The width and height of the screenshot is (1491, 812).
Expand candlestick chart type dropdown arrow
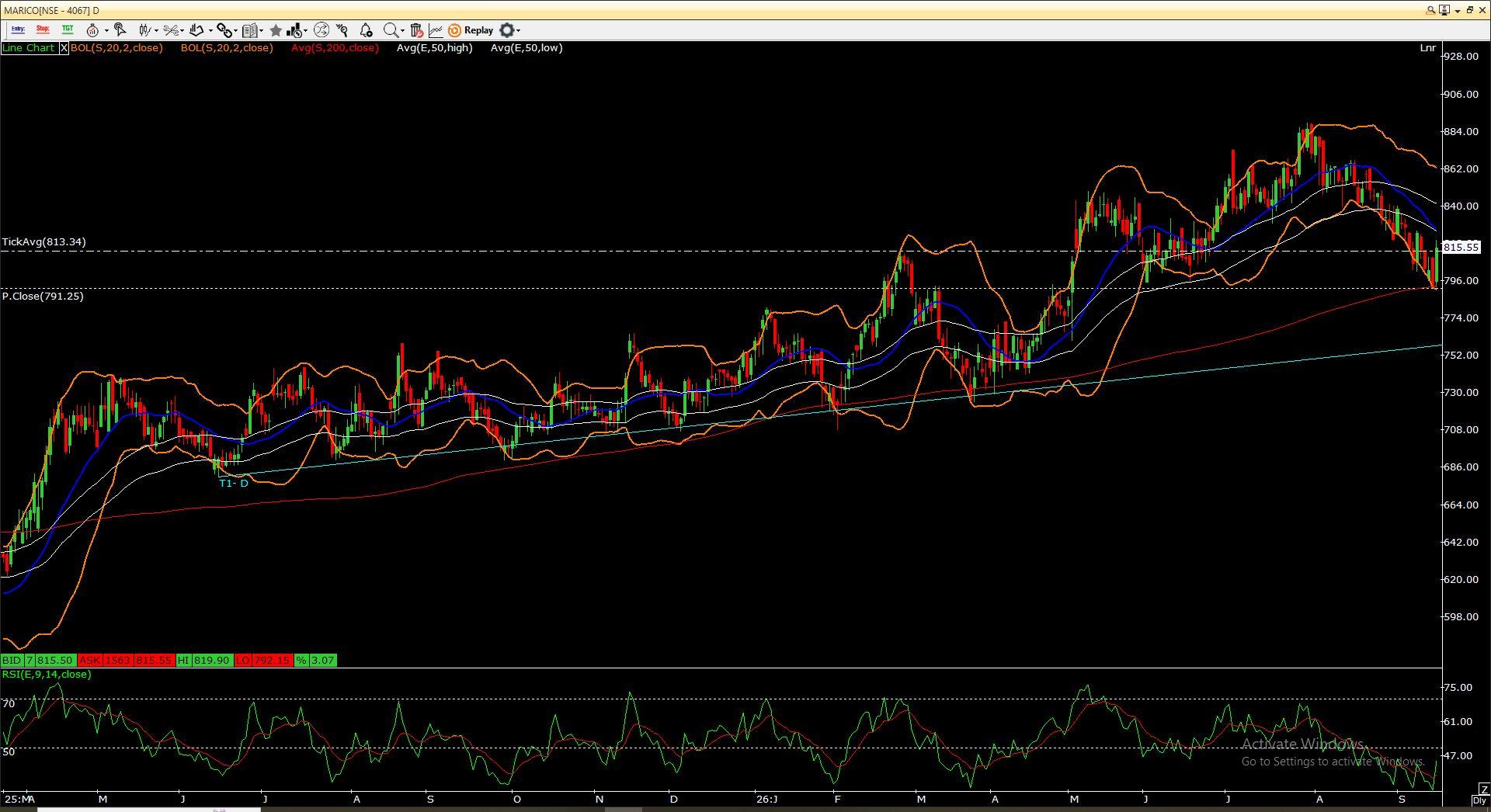click(156, 31)
